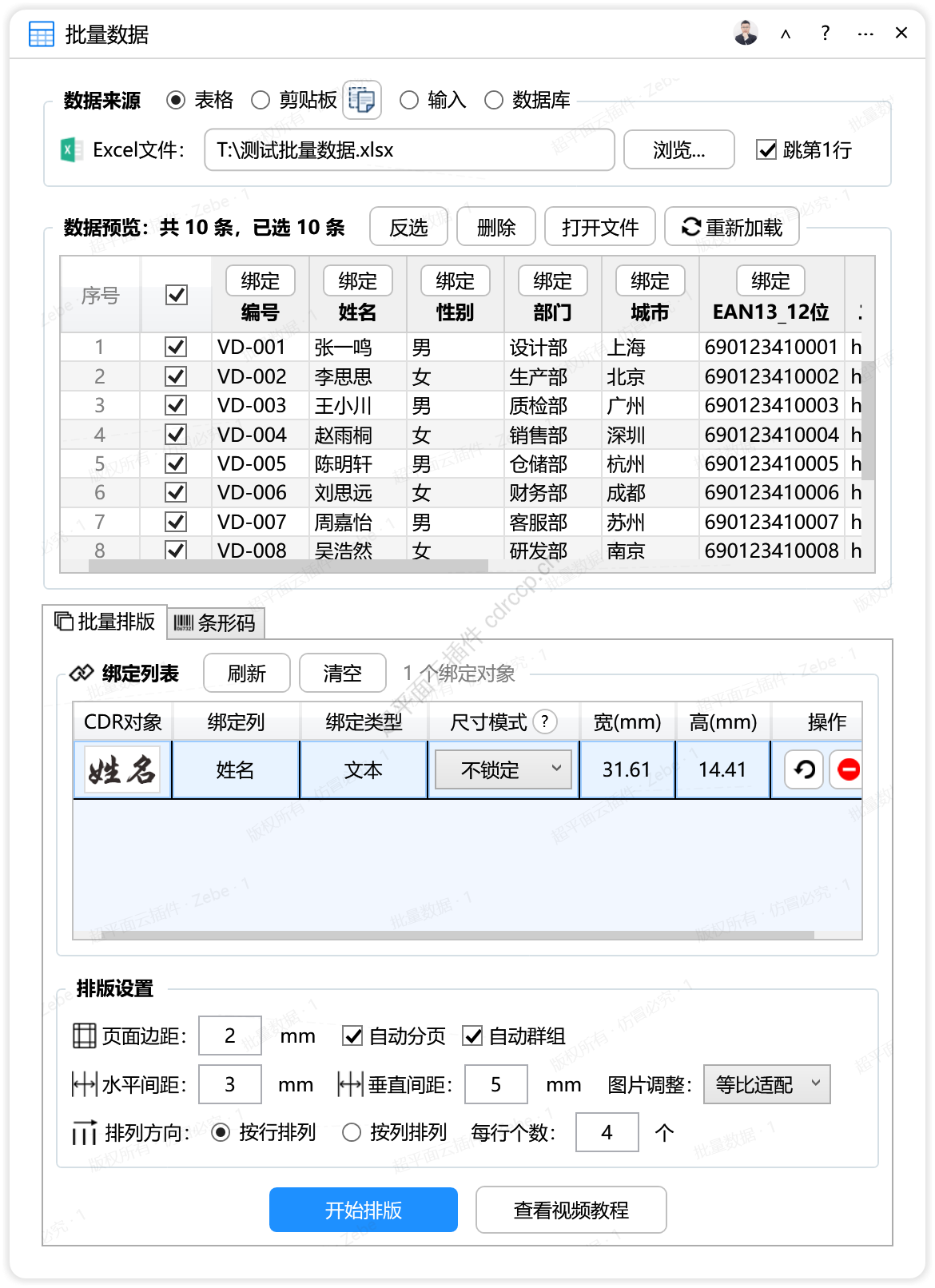Select 按列排列 radio option

point(352,1132)
